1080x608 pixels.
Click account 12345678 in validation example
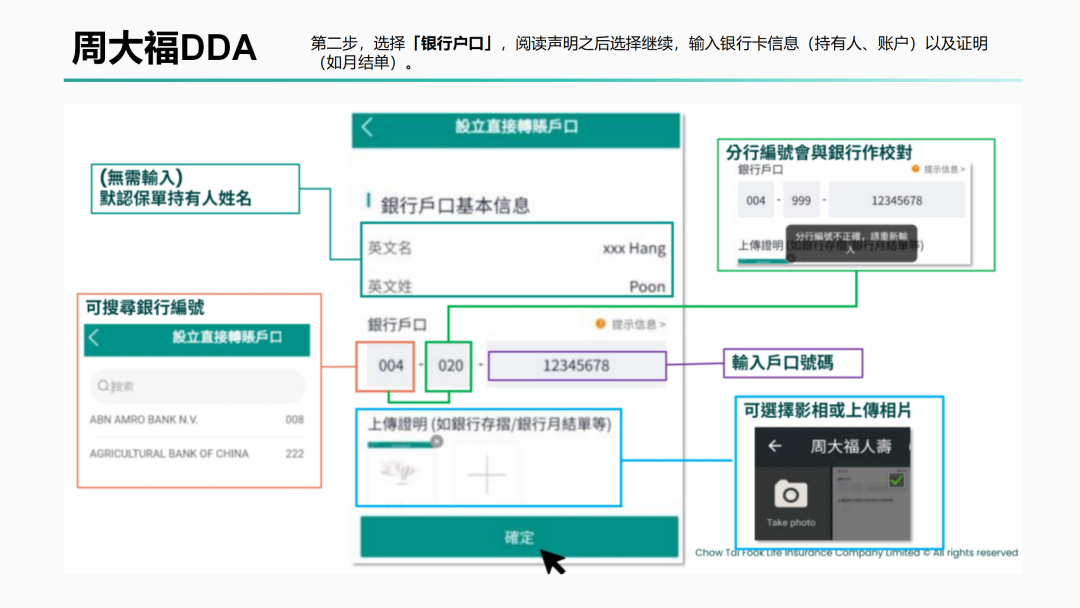(896, 200)
